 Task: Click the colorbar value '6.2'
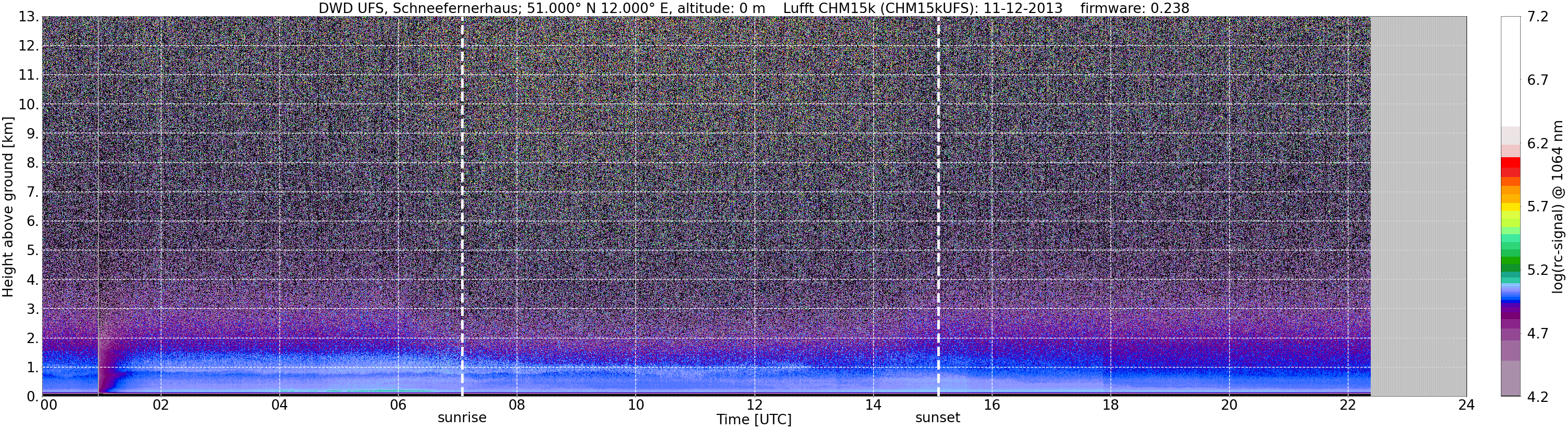click(1538, 144)
